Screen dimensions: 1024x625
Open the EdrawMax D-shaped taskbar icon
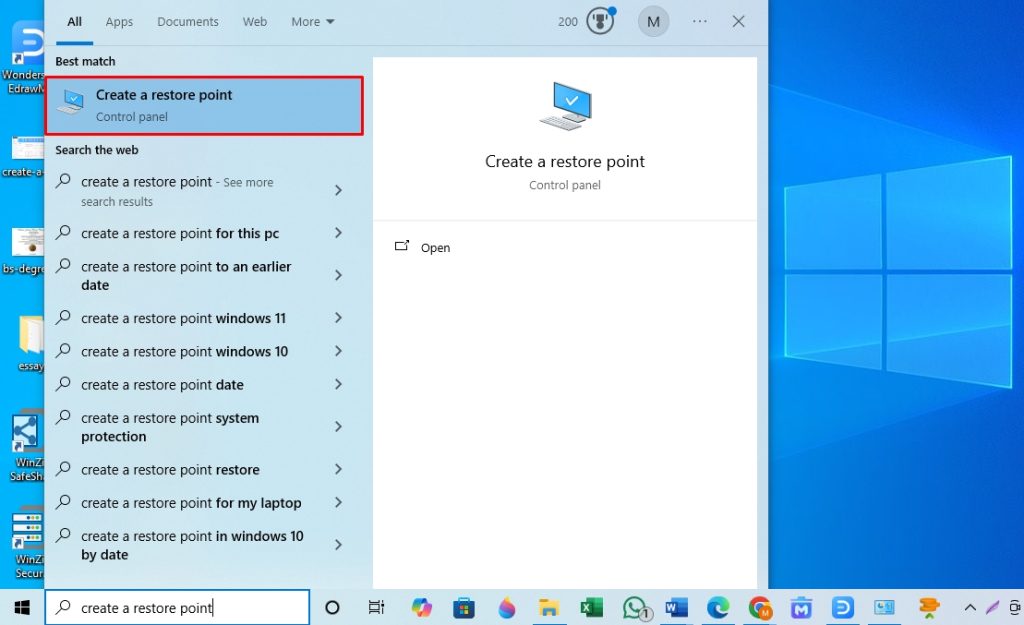(842, 608)
